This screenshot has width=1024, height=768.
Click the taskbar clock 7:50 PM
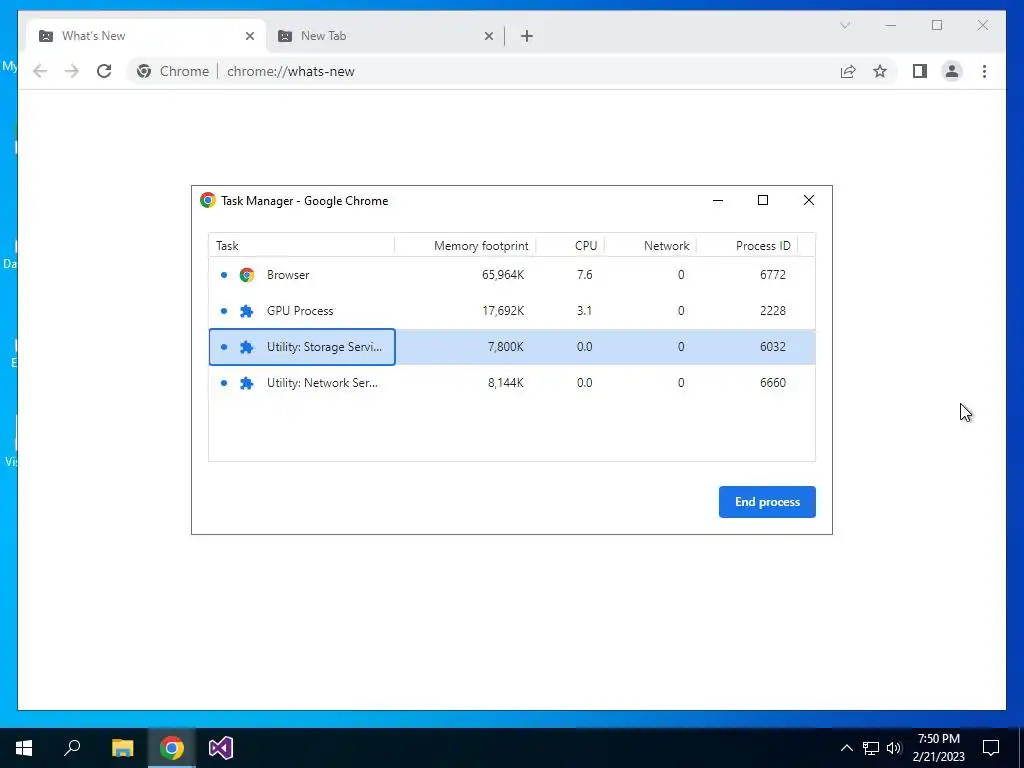coord(938,739)
